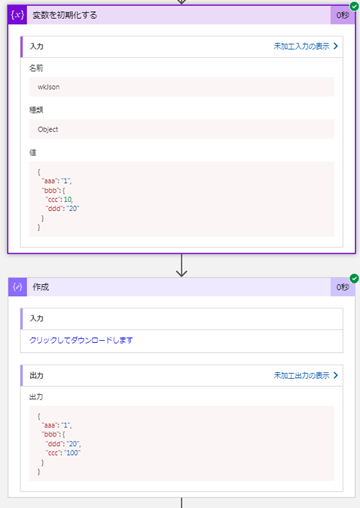Image resolution: width=360 pixels, height=508 pixels.
Task: Click the 名前 field label
Action: tap(36, 68)
